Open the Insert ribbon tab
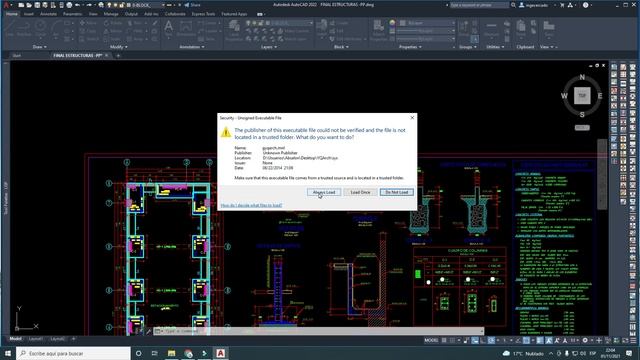Screen dimensions: 640x360 (29, 14)
